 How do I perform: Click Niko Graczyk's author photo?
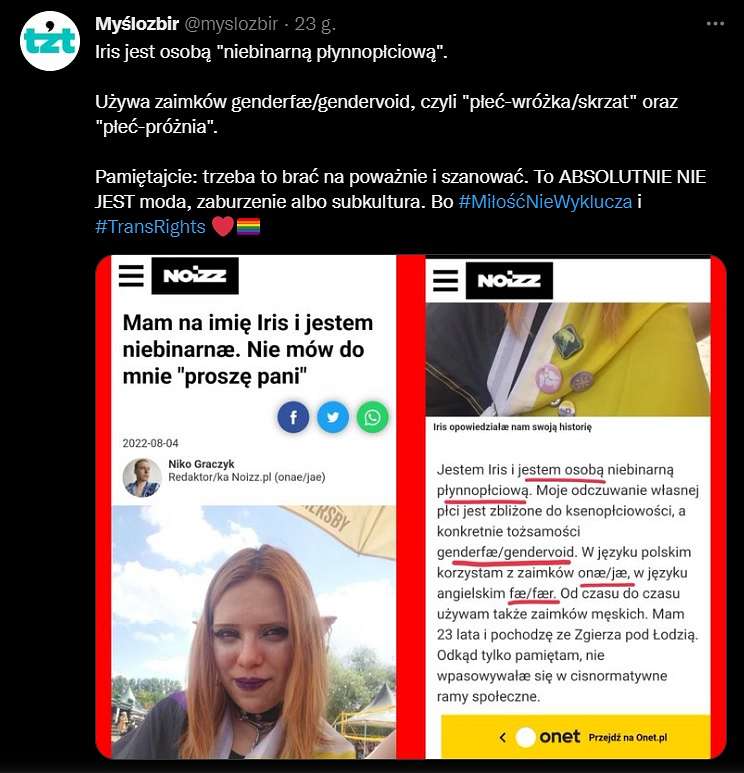click(142, 477)
